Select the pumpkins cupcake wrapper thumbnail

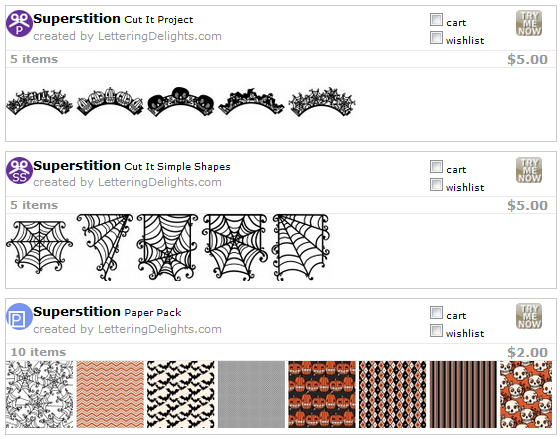pyautogui.click(x=110, y=101)
